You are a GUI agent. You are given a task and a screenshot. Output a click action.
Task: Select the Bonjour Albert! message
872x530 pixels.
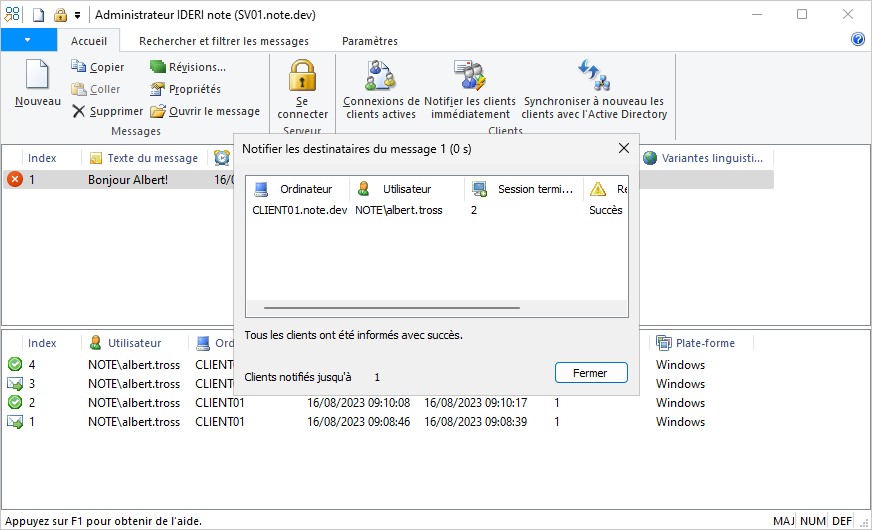128,180
